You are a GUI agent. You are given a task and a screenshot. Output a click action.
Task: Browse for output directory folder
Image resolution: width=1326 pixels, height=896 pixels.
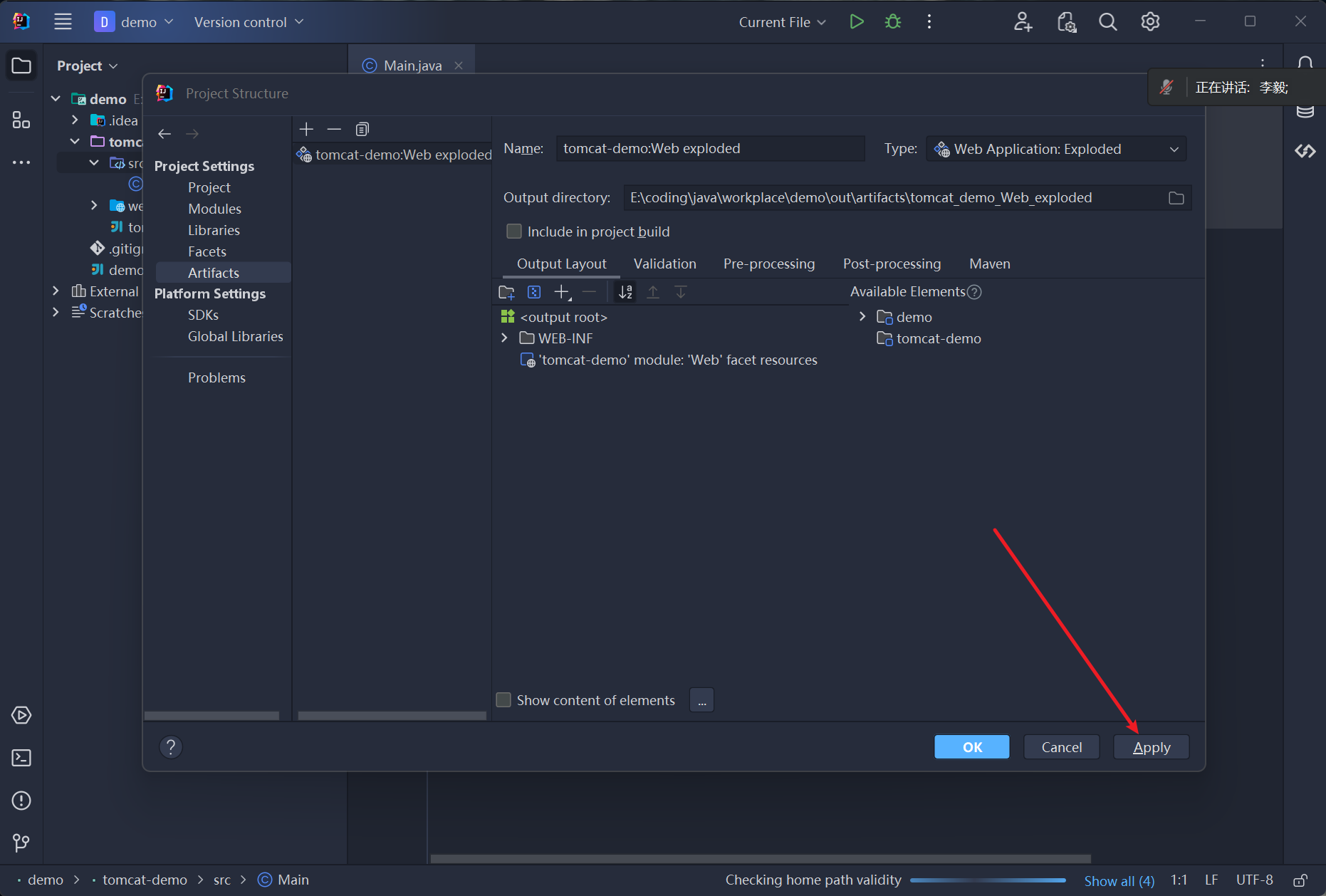1176,198
